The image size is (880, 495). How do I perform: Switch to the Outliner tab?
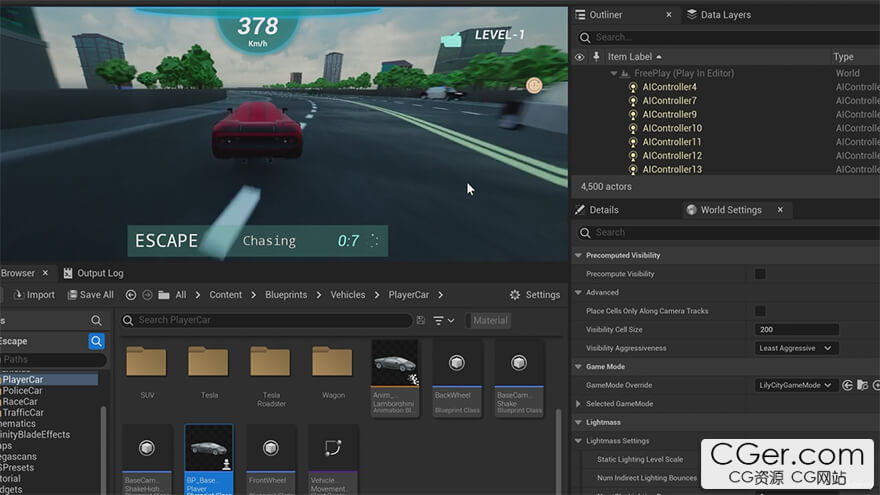605,15
